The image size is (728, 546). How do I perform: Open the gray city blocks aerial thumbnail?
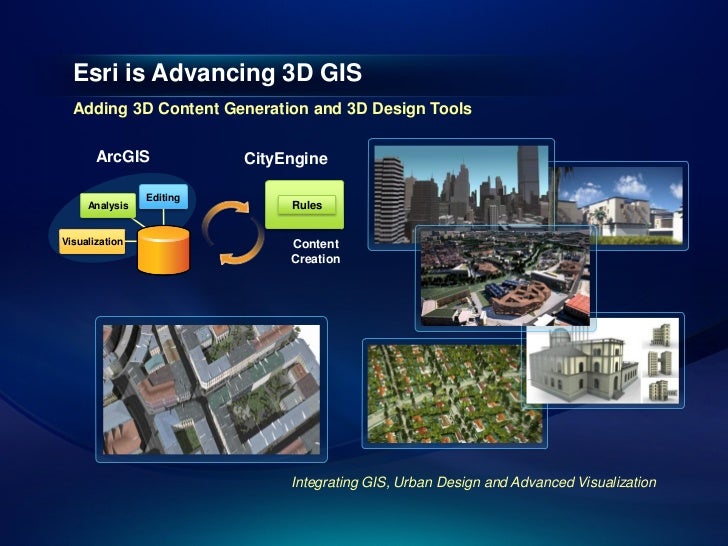click(211, 389)
